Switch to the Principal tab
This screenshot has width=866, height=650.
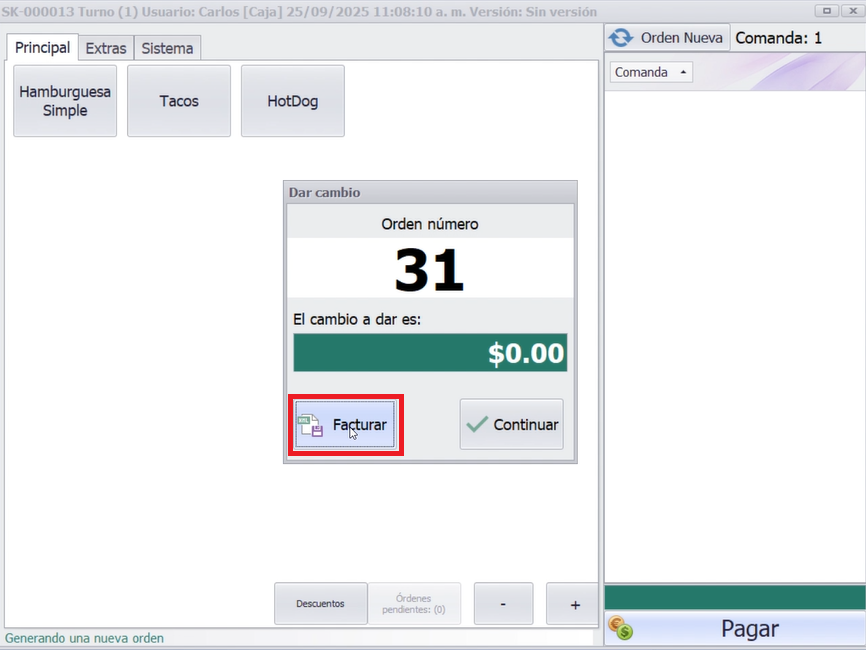(43, 48)
